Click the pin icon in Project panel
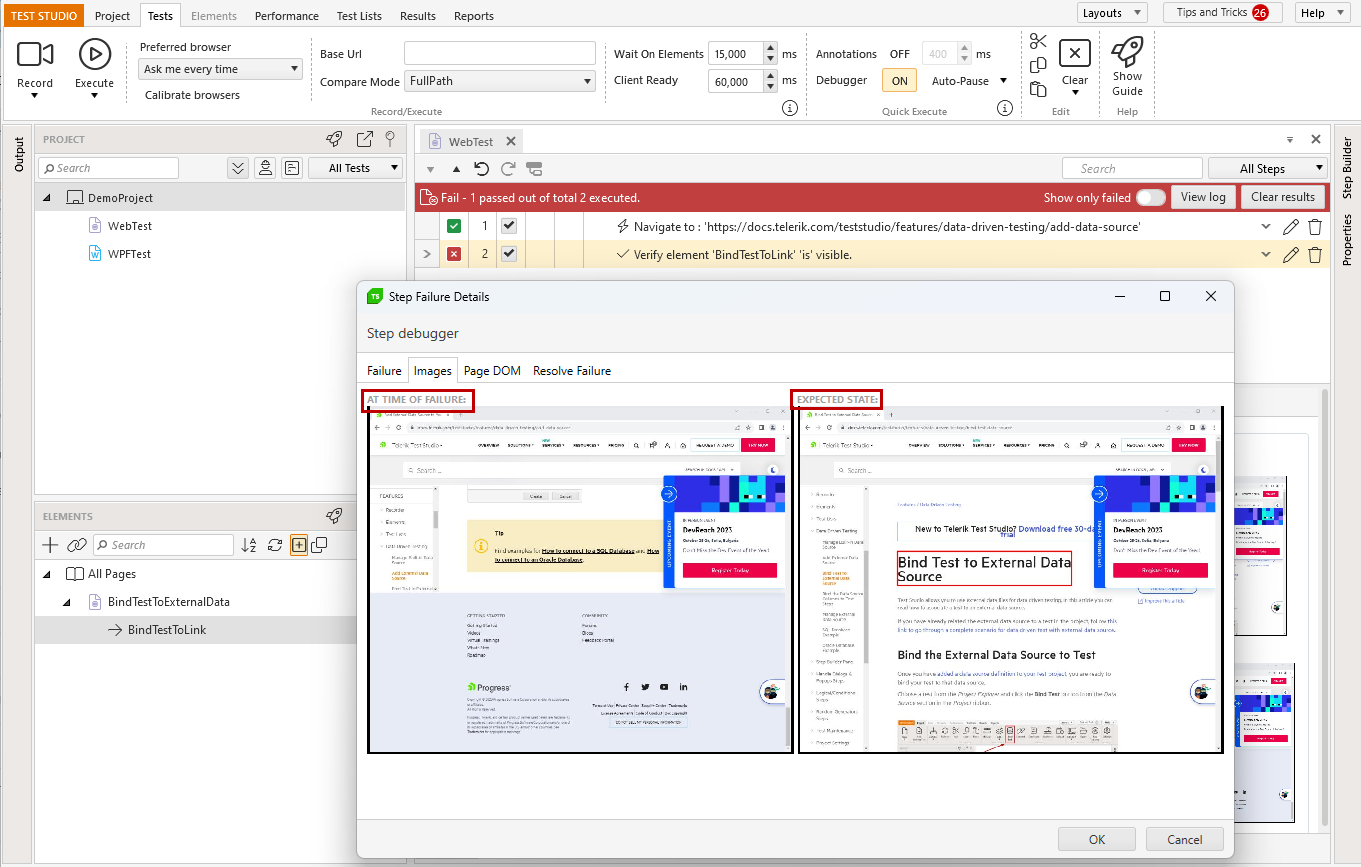The height and width of the screenshot is (867, 1361). pyautogui.click(x=391, y=139)
